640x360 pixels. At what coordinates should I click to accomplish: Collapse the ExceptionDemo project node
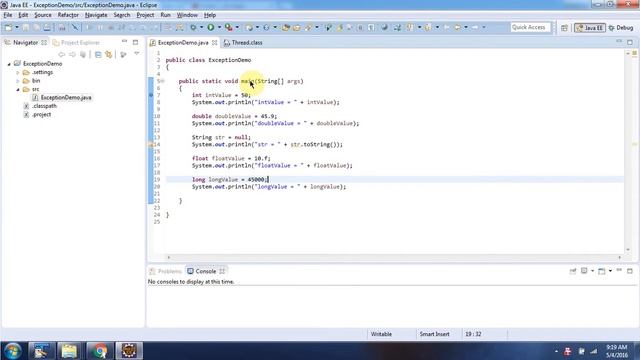point(9,64)
